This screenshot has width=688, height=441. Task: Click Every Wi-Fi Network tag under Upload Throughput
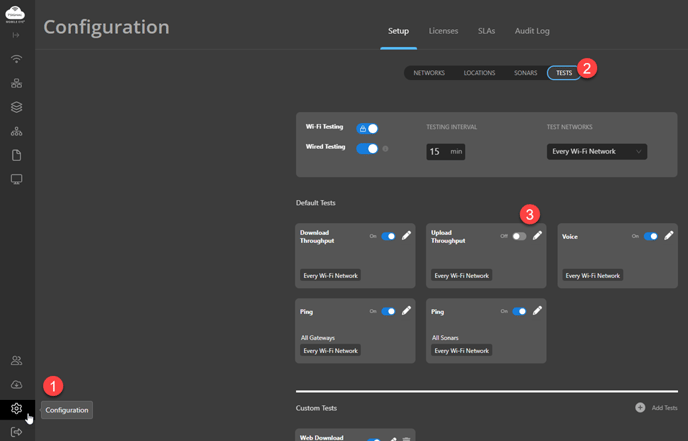click(461, 276)
